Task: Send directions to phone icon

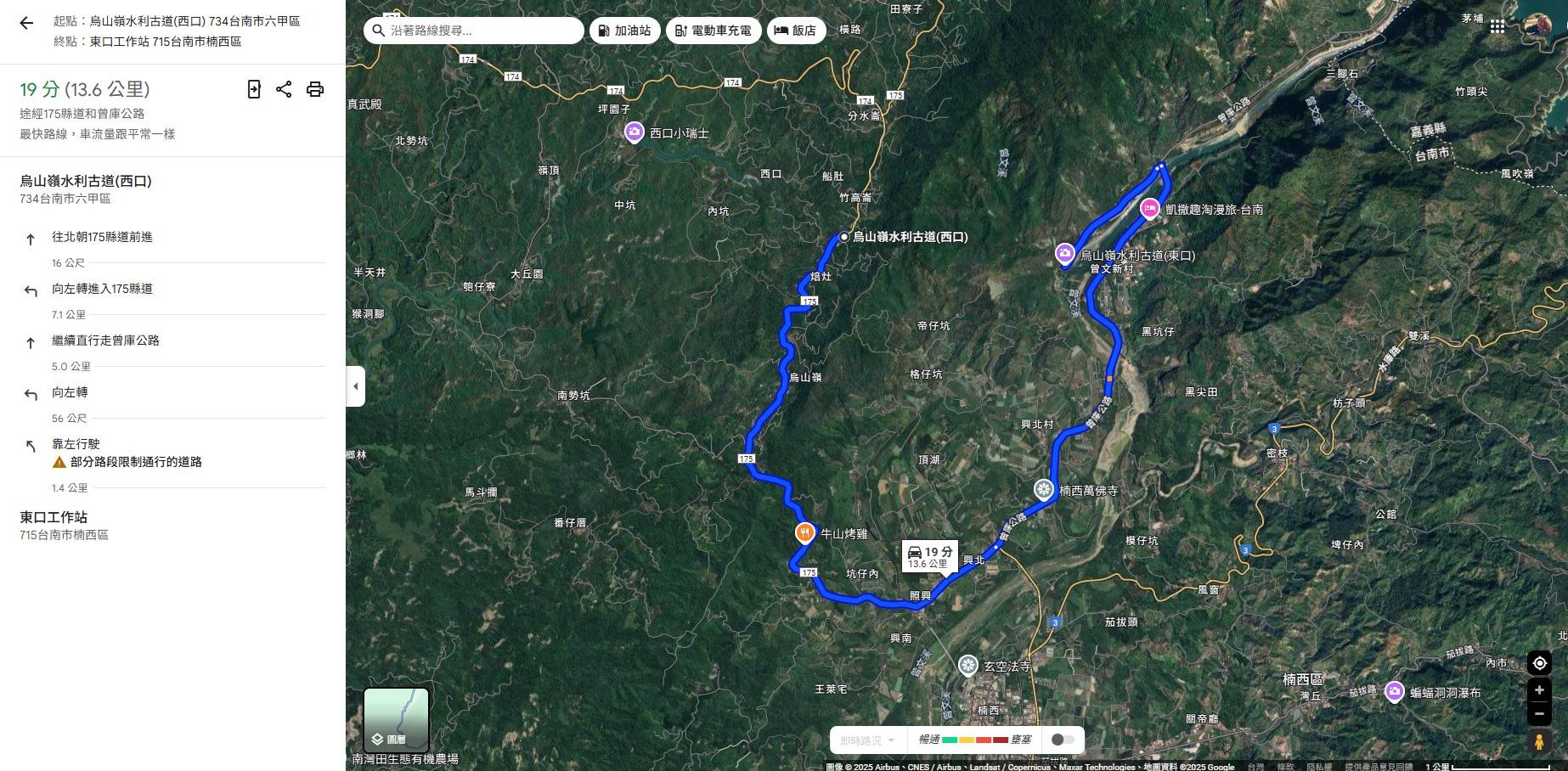Action: (x=254, y=89)
